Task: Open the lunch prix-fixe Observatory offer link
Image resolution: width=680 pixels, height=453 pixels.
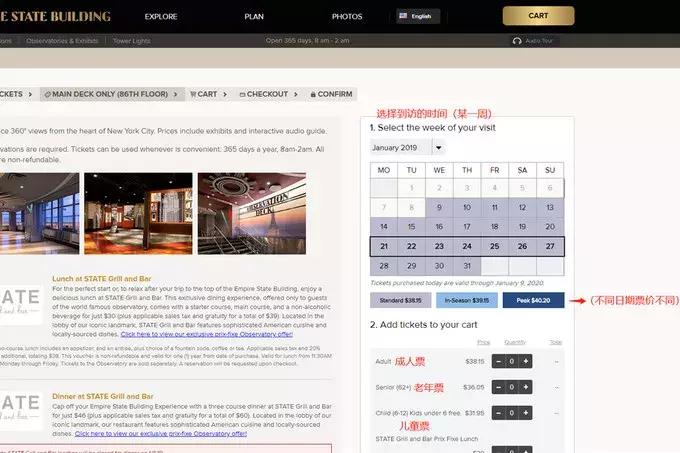Action: [206, 334]
